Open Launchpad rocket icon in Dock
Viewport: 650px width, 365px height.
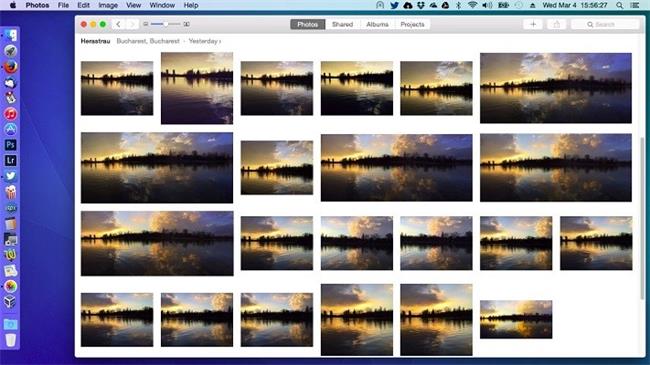pos(10,51)
